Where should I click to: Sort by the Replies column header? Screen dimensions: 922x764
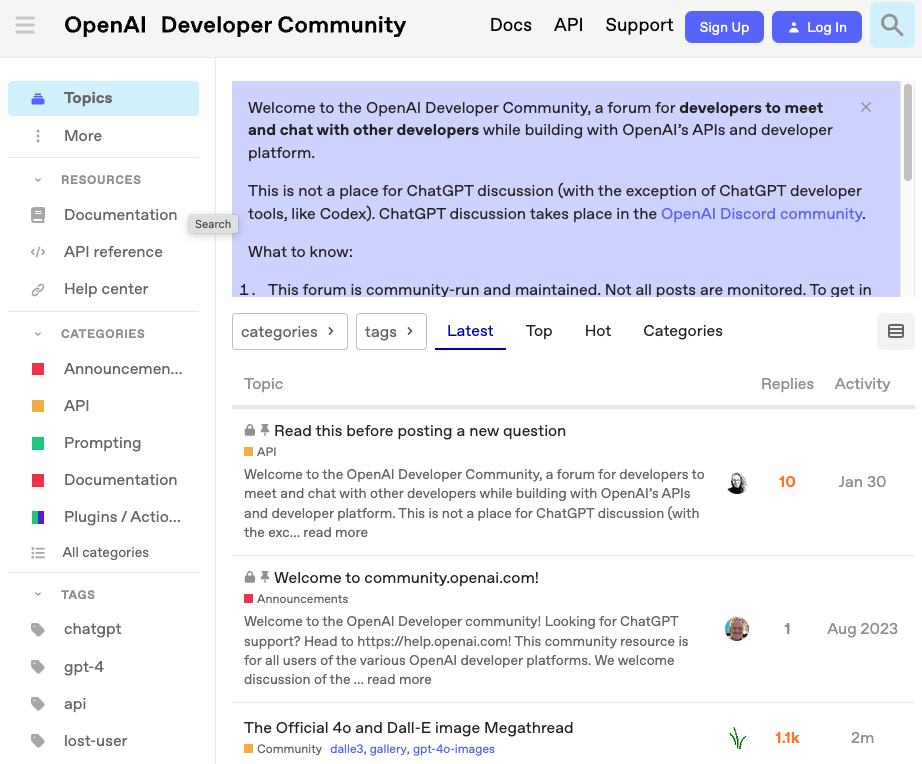coord(787,384)
